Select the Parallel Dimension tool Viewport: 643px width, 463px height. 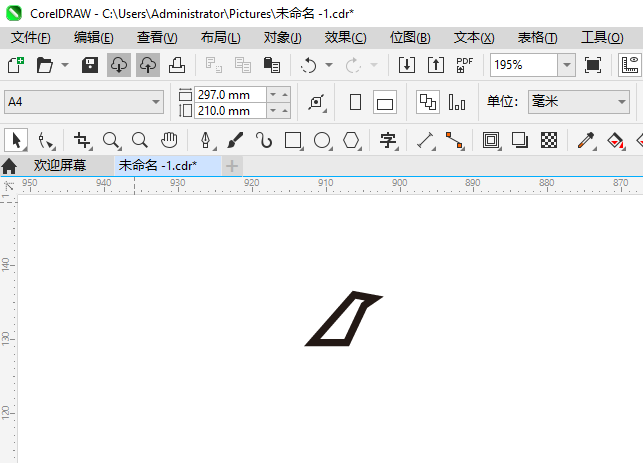pyautogui.click(x=425, y=140)
